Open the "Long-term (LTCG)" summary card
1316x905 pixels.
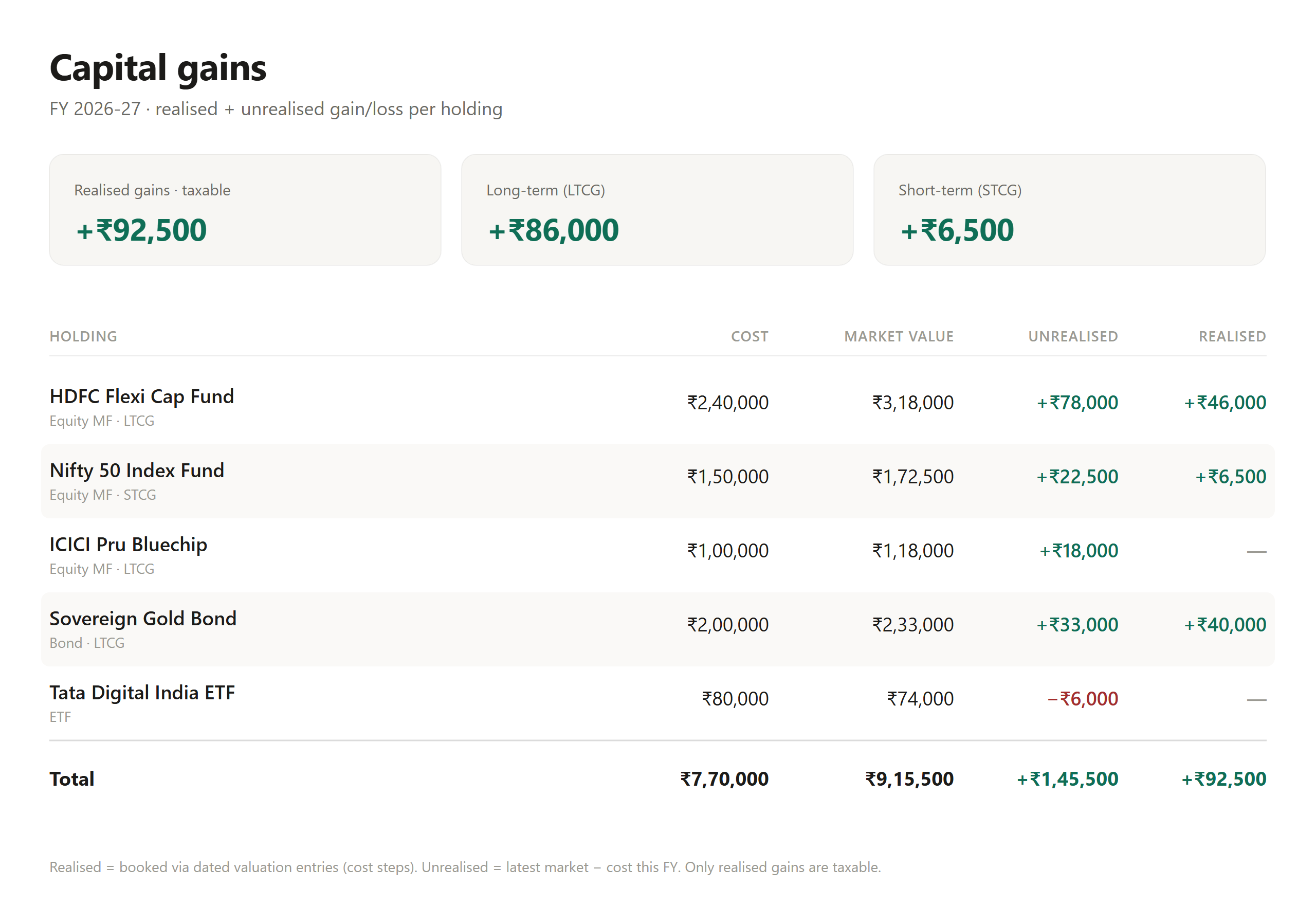pyautogui.click(x=657, y=210)
